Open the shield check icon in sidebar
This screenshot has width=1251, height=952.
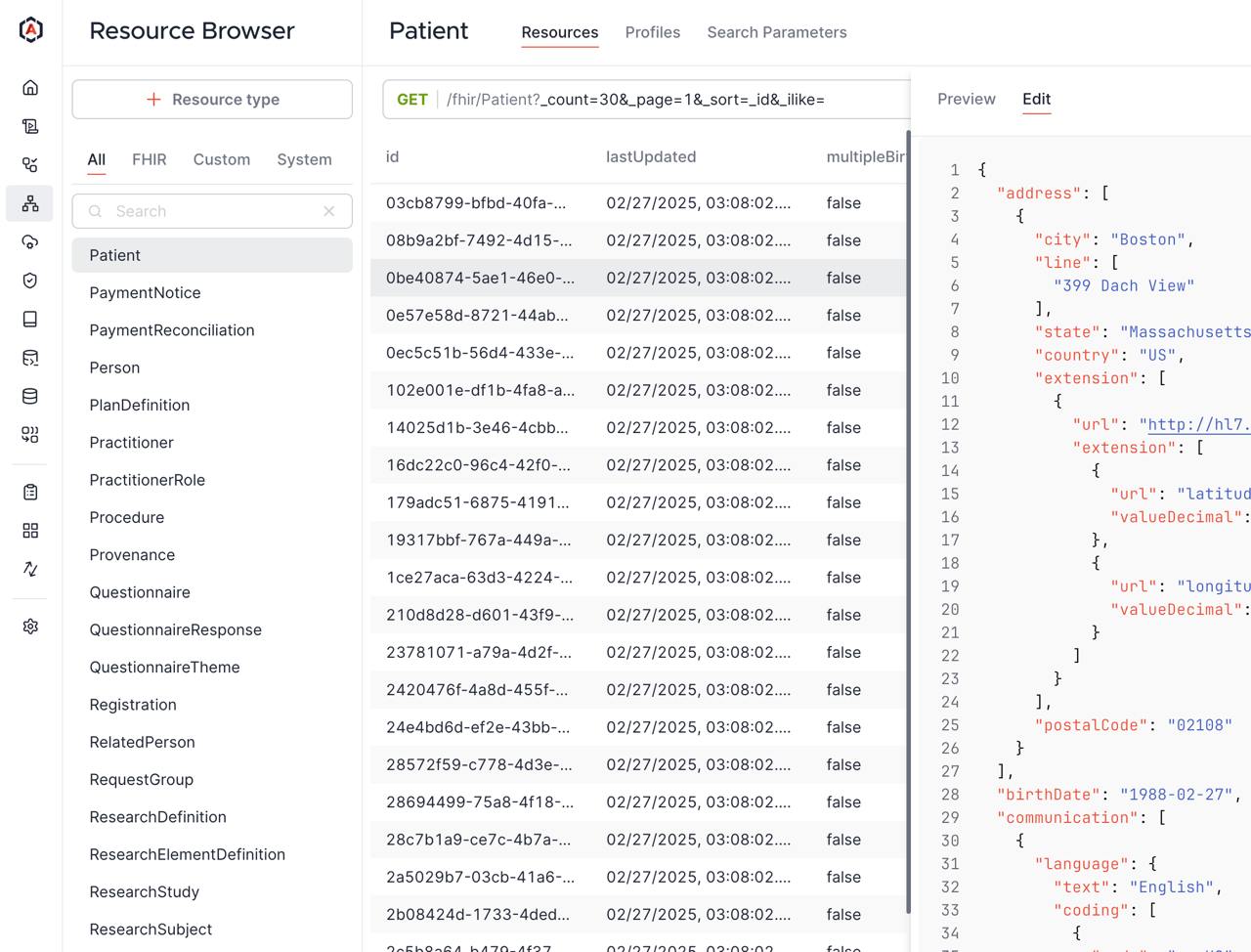pyautogui.click(x=30, y=281)
